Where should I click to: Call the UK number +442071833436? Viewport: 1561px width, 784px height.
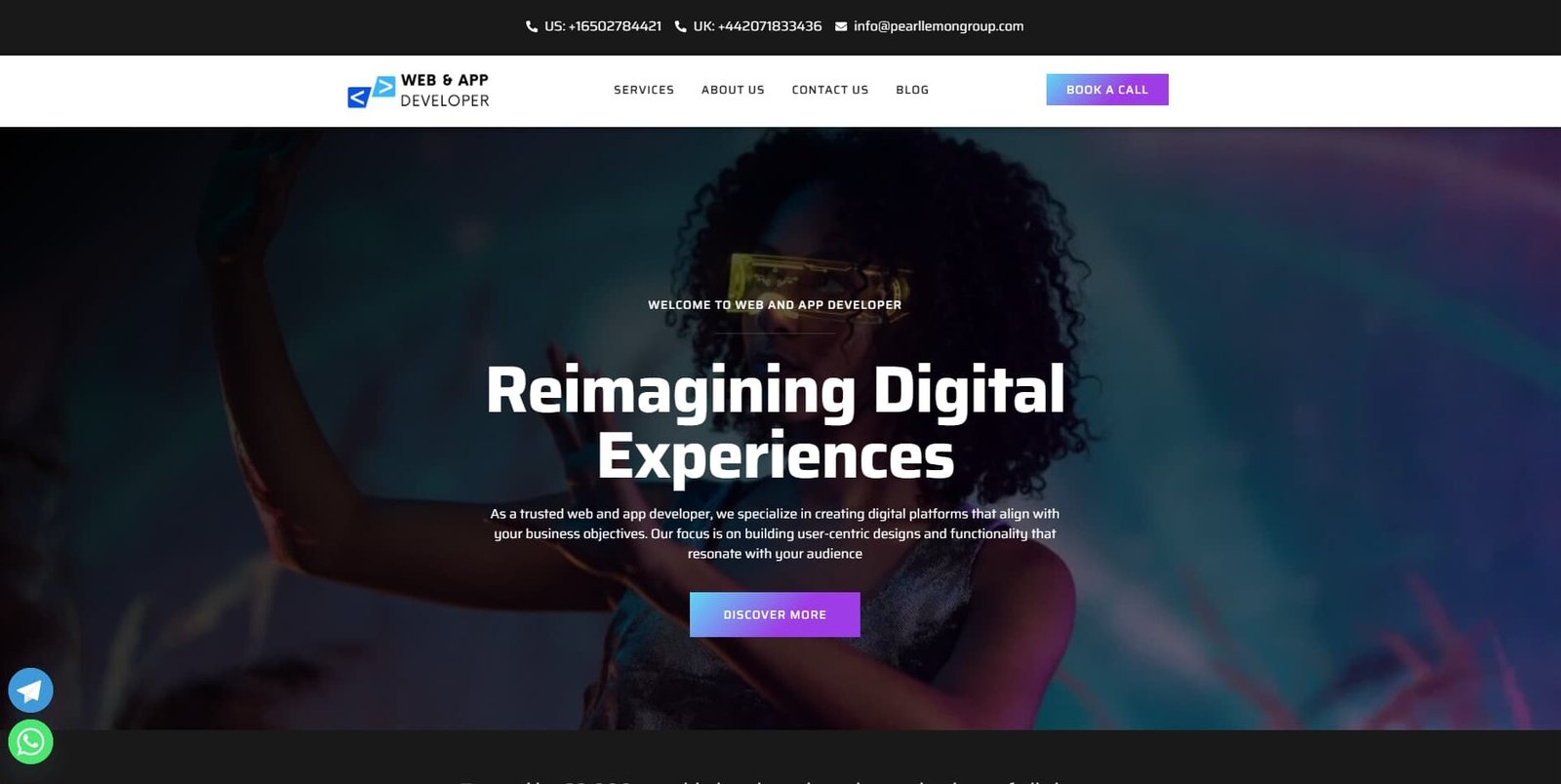pos(758,26)
